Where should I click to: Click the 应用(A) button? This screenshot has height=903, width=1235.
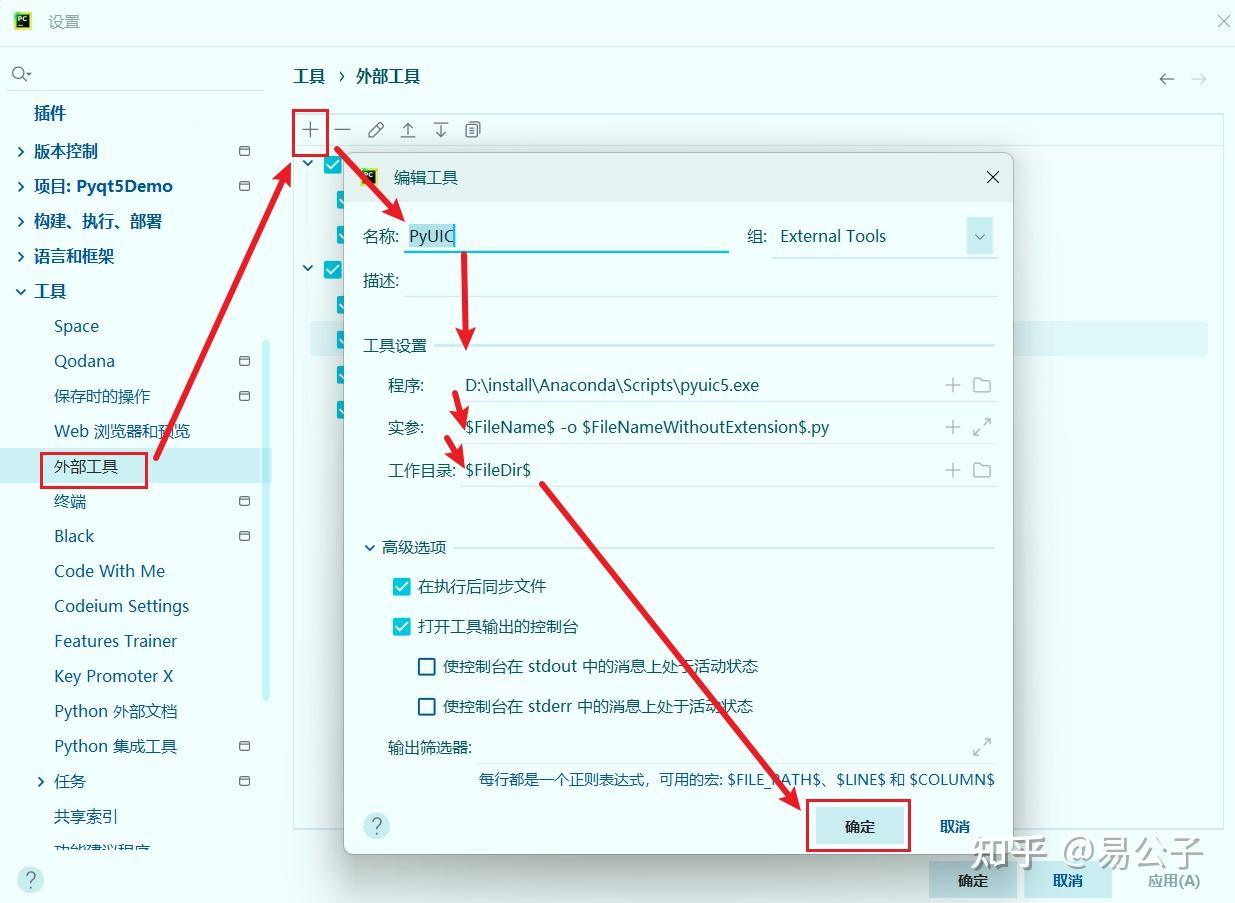(x=1175, y=881)
